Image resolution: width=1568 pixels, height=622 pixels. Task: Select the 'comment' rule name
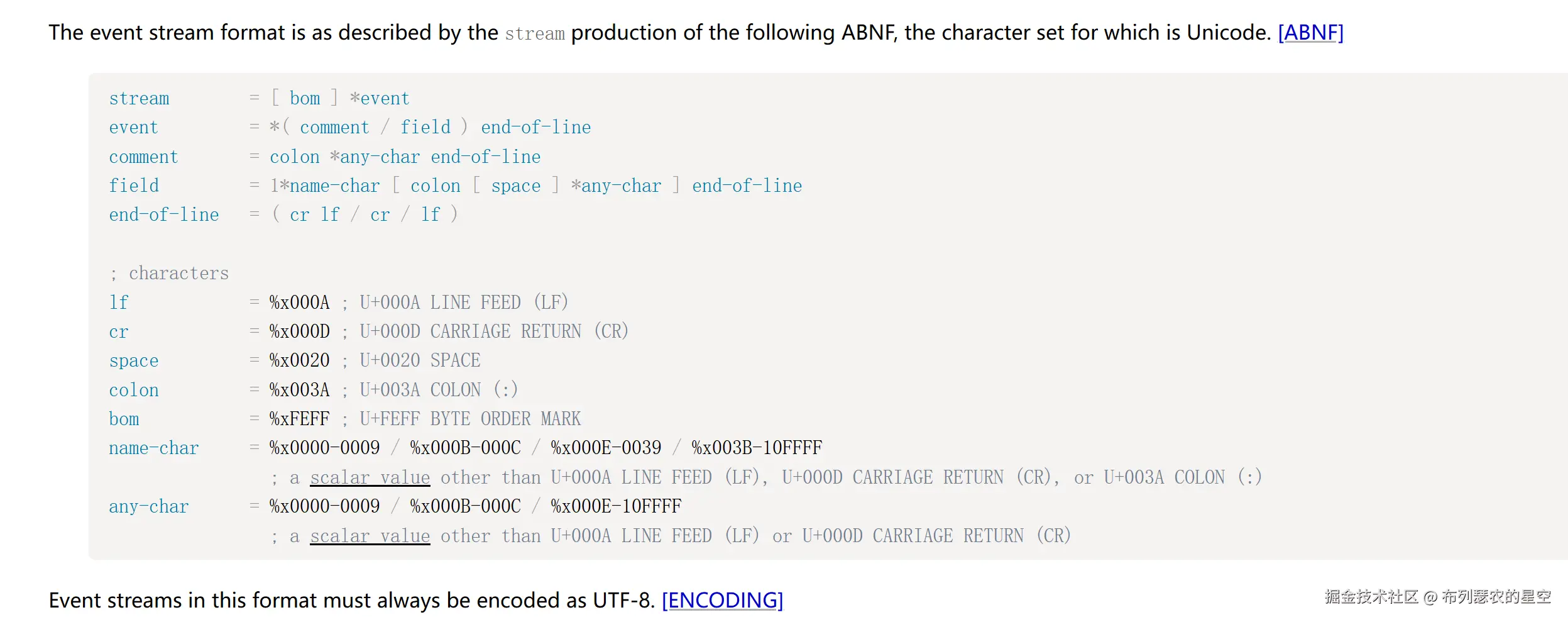coord(144,157)
